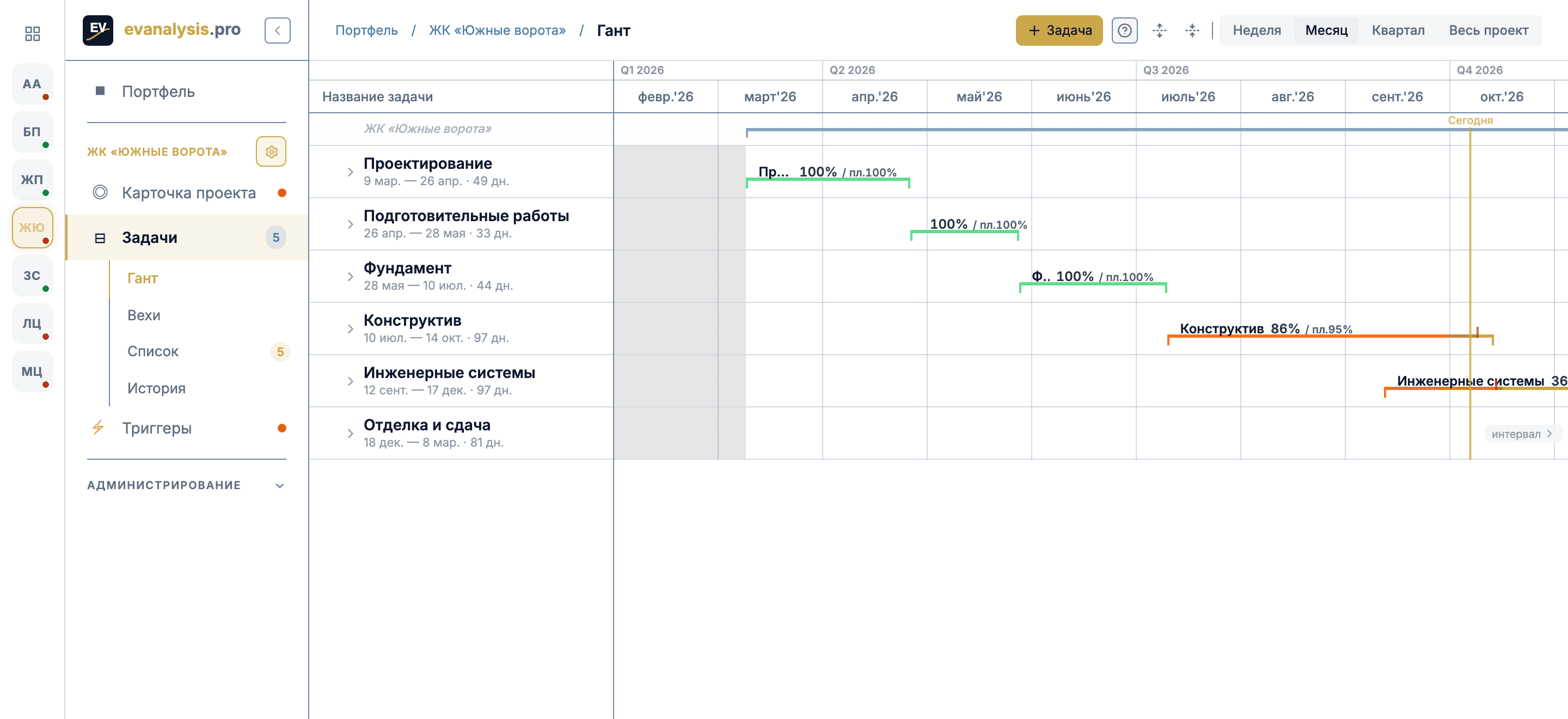Open the apps grid icon
The image size is (1568, 719).
point(32,33)
